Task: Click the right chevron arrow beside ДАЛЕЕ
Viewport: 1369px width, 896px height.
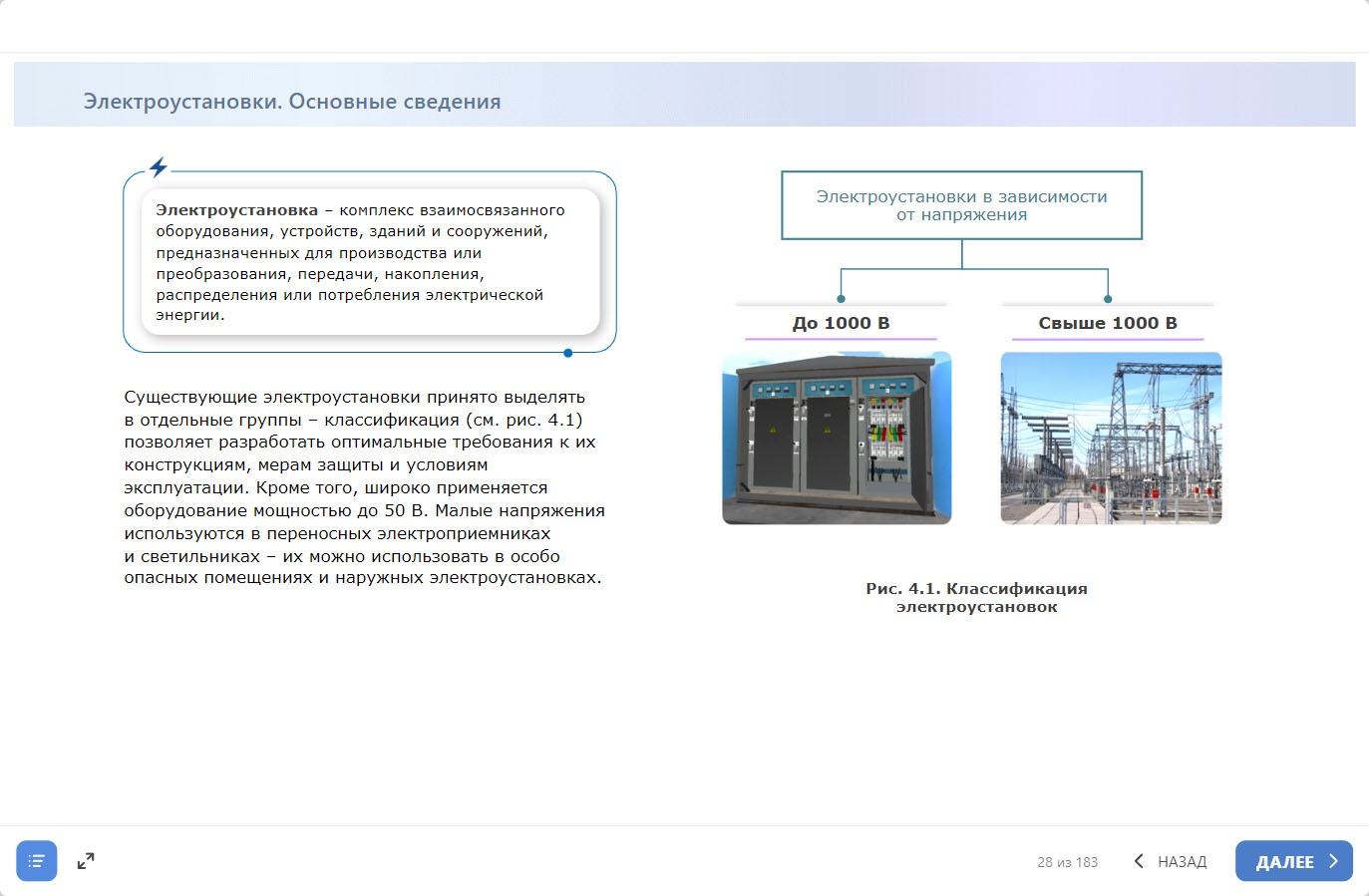Action: click(1333, 861)
